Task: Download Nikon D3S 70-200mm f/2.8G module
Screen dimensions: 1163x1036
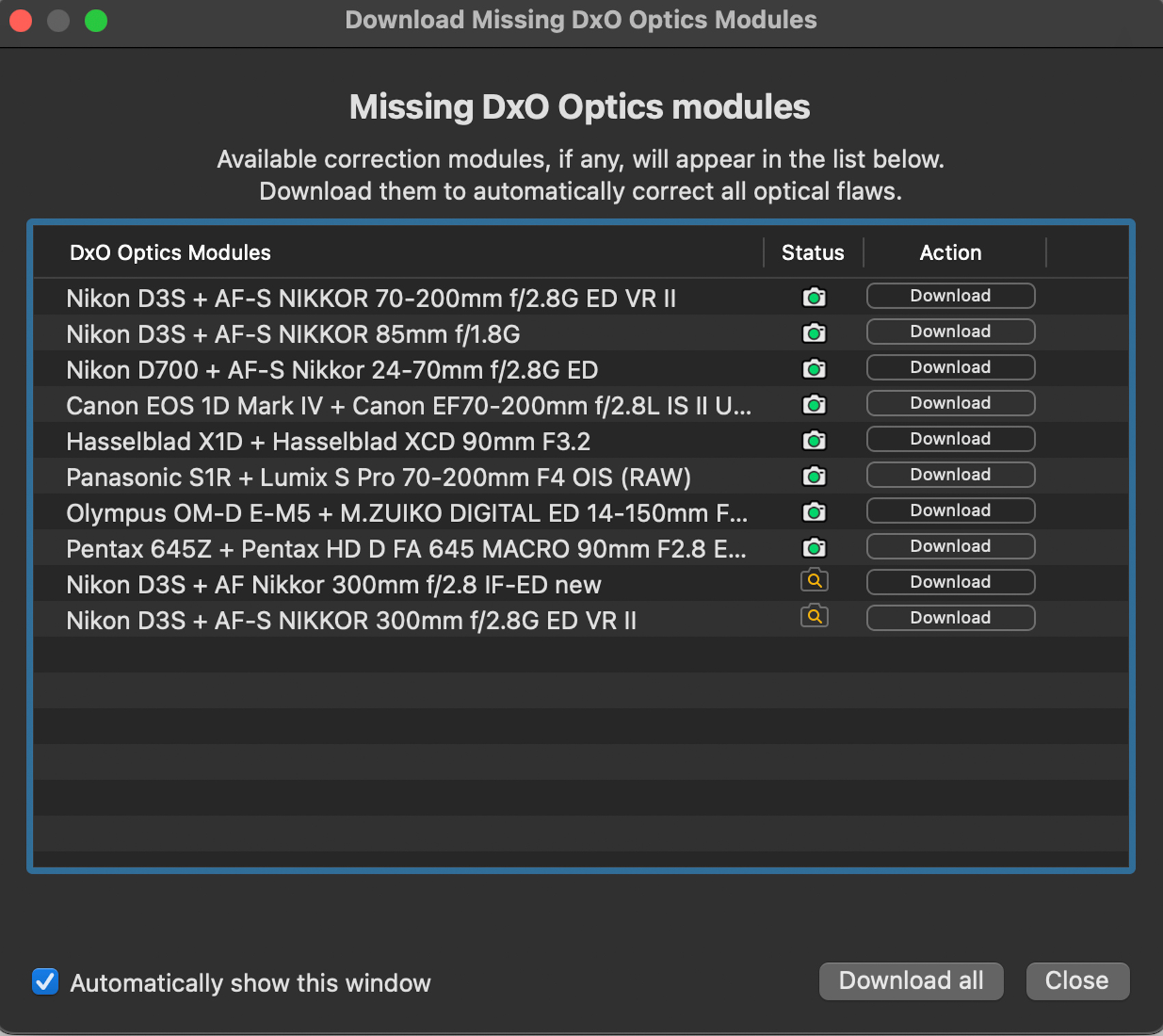Action: 950,296
